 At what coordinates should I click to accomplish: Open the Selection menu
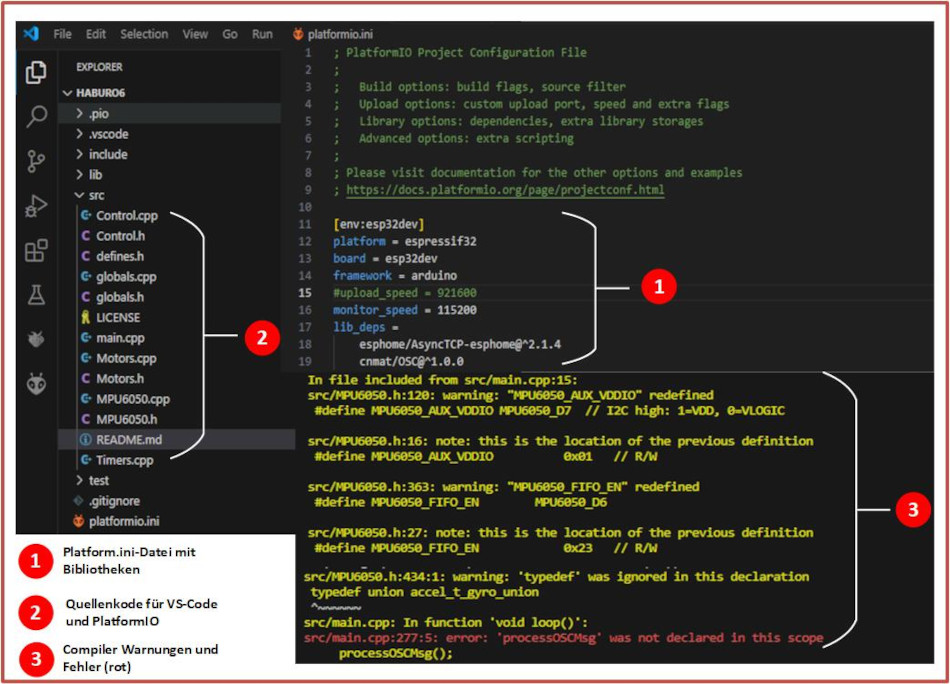tap(144, 34)
